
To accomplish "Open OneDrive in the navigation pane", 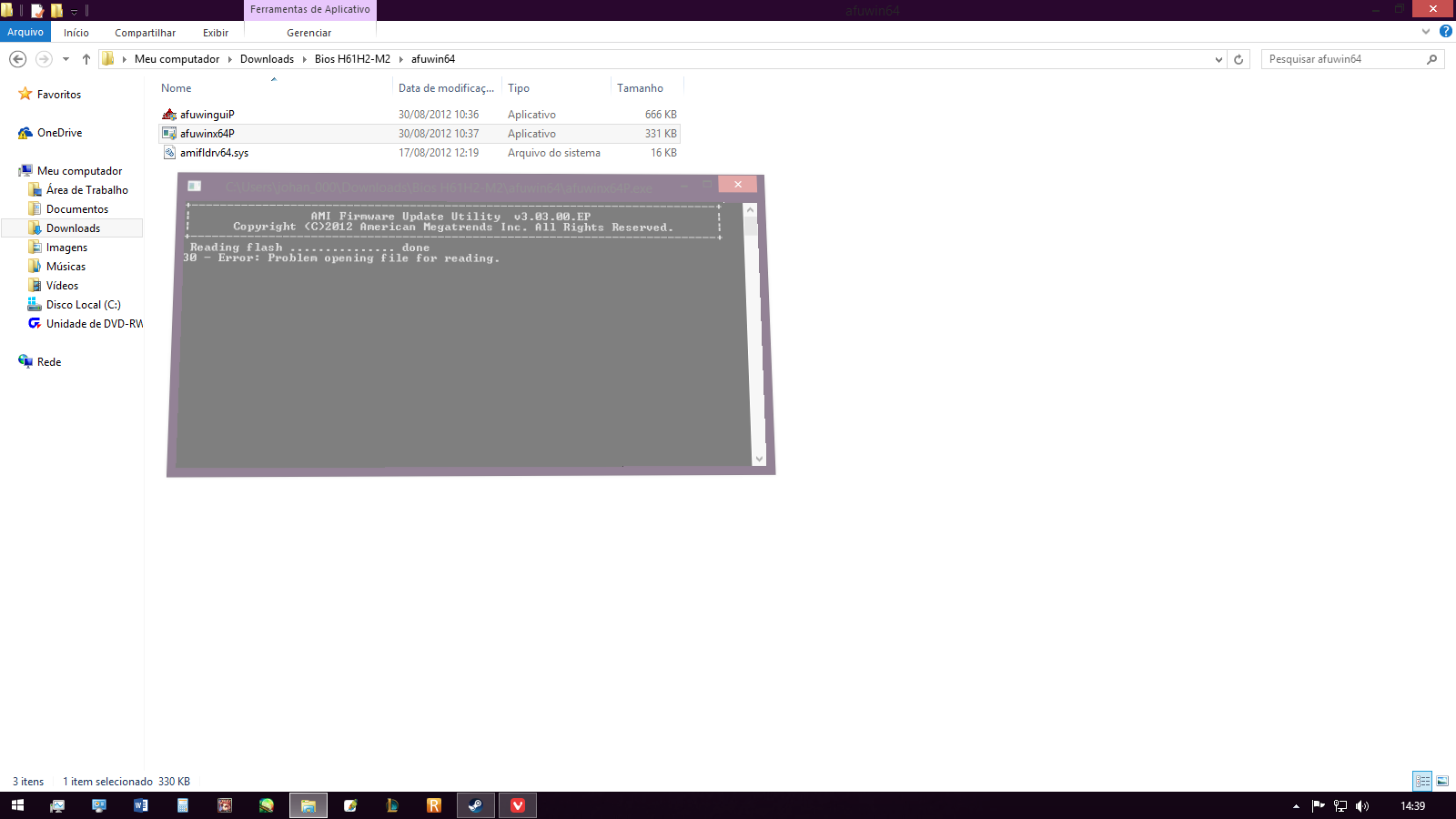I will 59,133.
